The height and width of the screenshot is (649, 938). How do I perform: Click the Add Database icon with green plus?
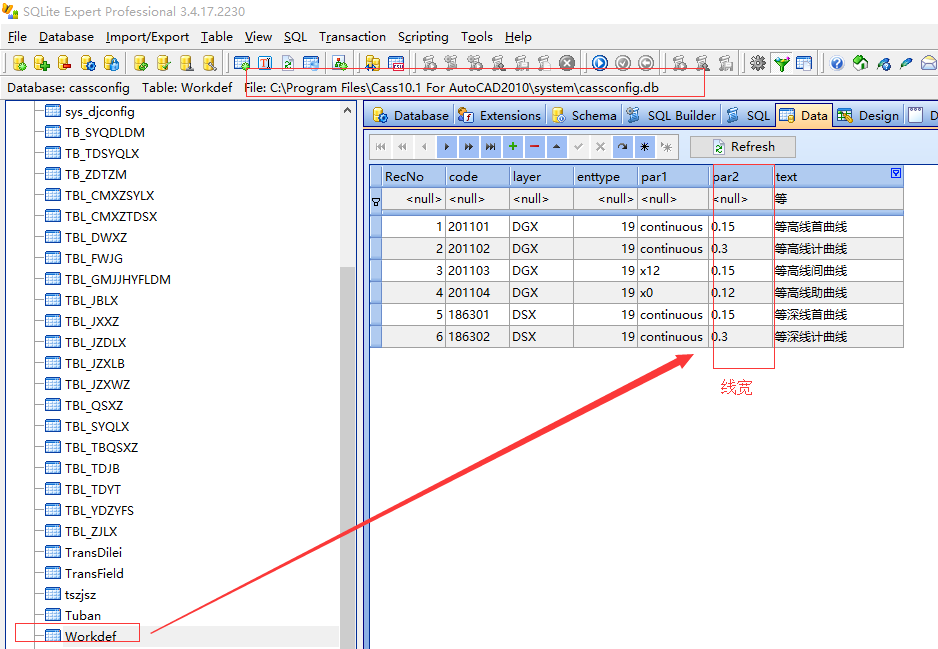(41, 63)
